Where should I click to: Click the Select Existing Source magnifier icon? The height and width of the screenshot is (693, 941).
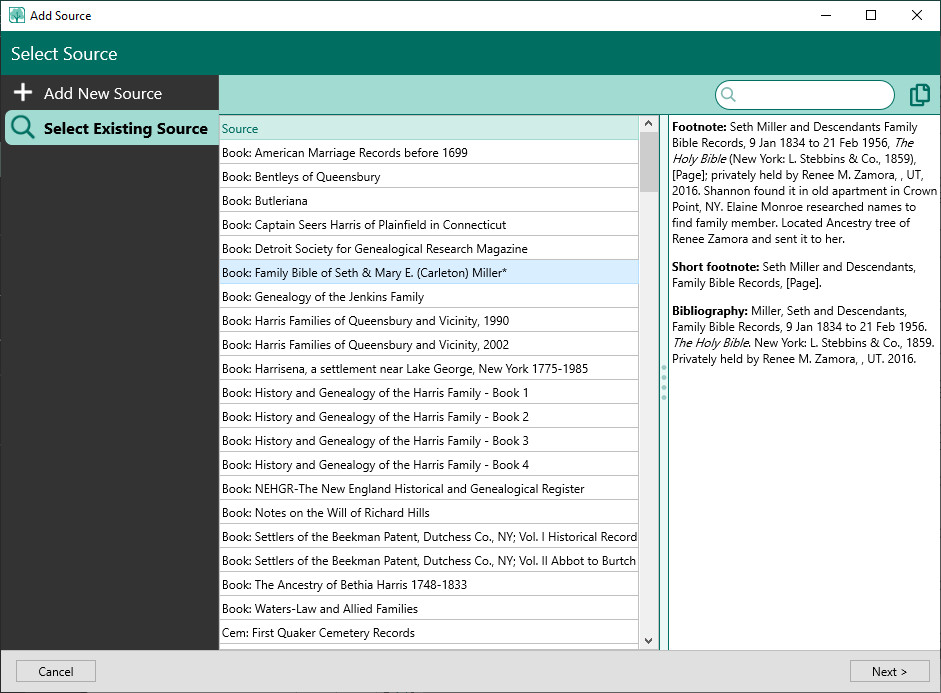[23, 128]
